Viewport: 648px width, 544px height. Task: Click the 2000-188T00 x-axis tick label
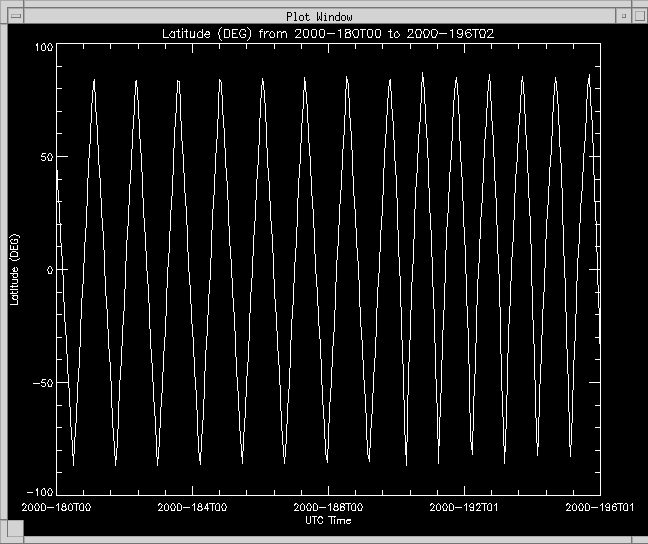click(329, 508)
